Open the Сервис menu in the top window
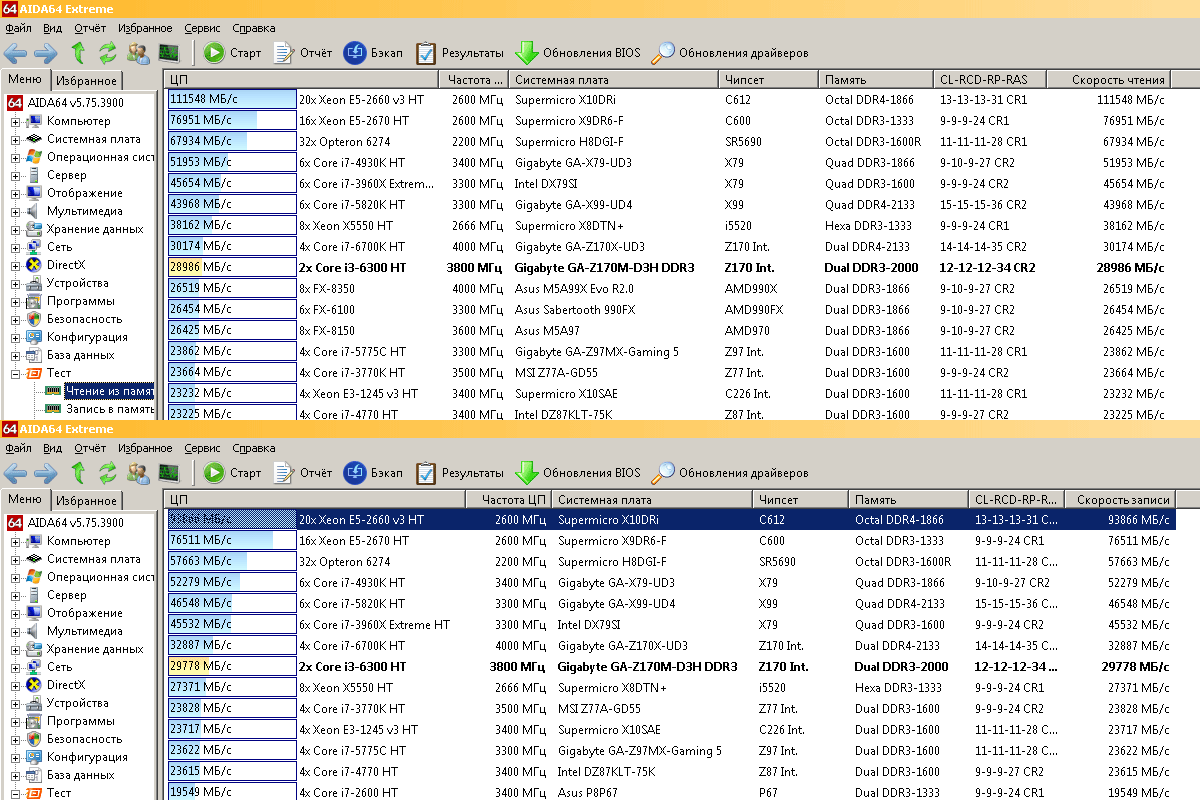The height and width of the screenshot is (800, 1200). click(x=203, y=28)
